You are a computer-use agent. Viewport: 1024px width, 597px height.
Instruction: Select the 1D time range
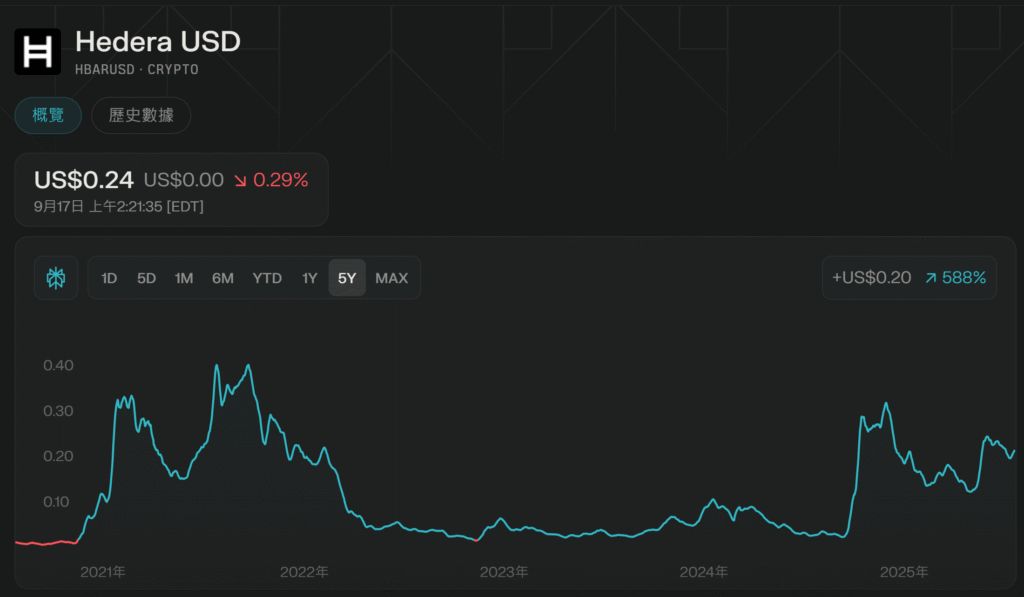coord(110,278)
